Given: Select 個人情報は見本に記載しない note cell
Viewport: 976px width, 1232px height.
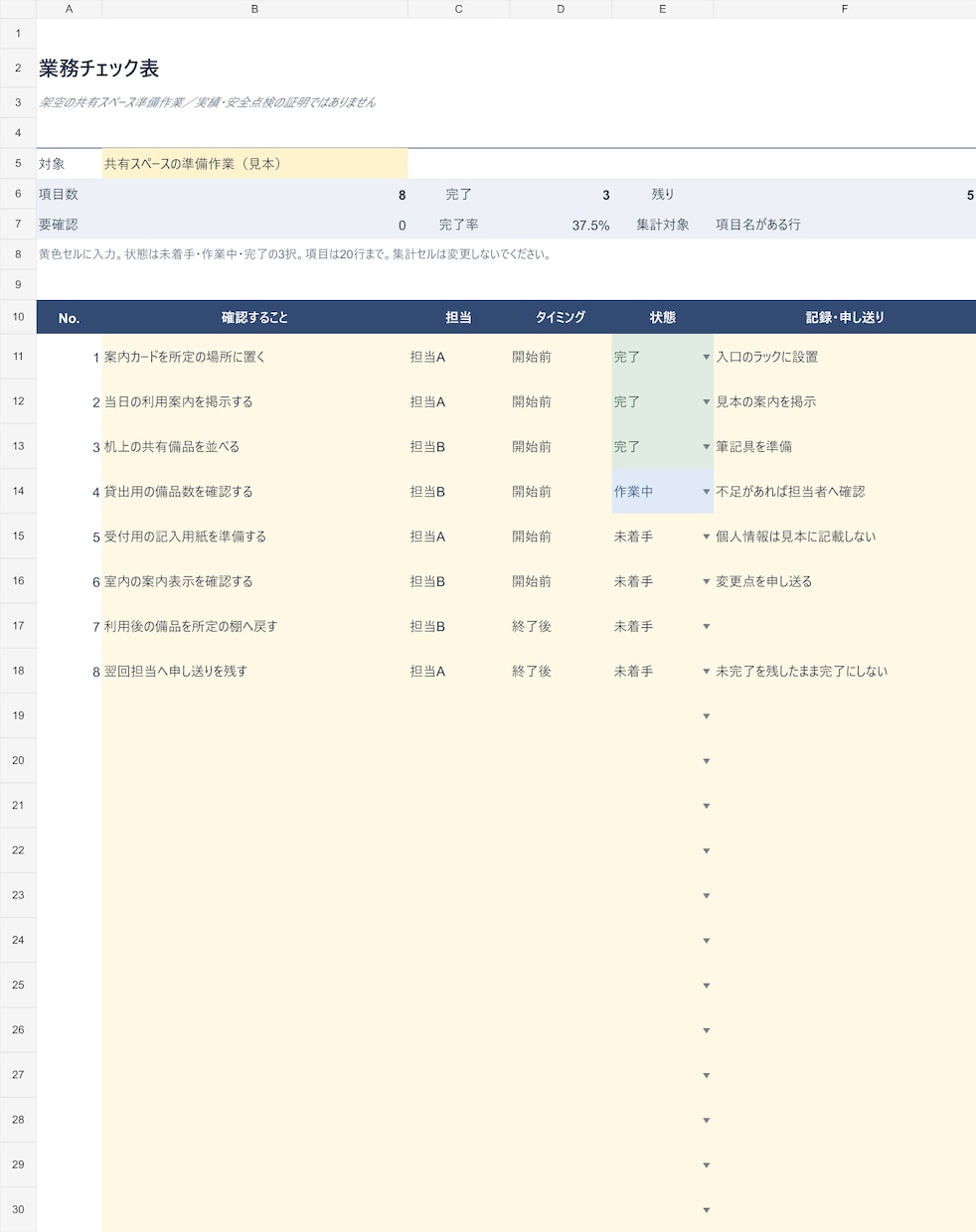Looking at the screenshot, I should pyautogui.click(x=845, y=536).
